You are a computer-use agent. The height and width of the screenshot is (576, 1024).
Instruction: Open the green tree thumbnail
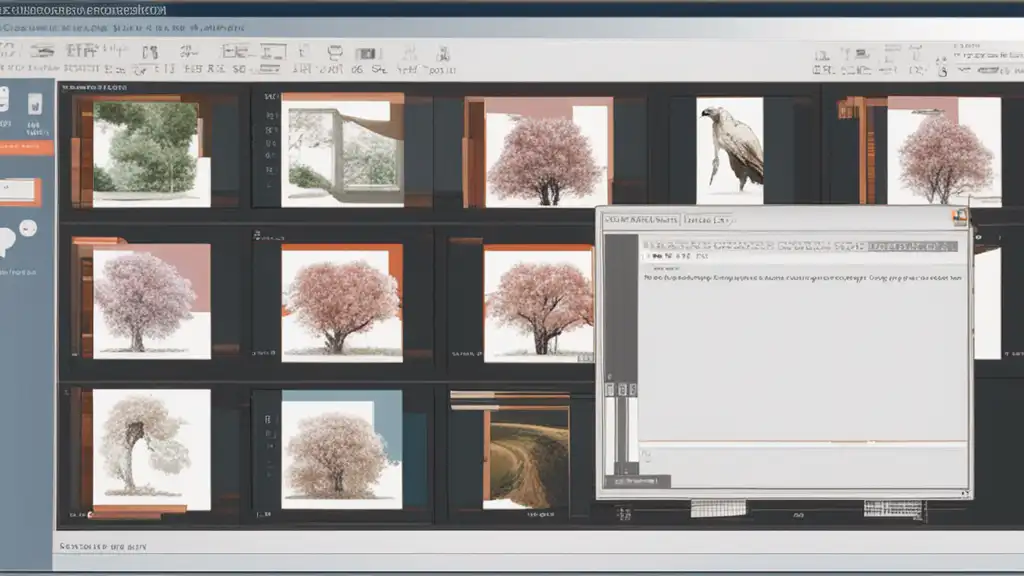[150, 153]
